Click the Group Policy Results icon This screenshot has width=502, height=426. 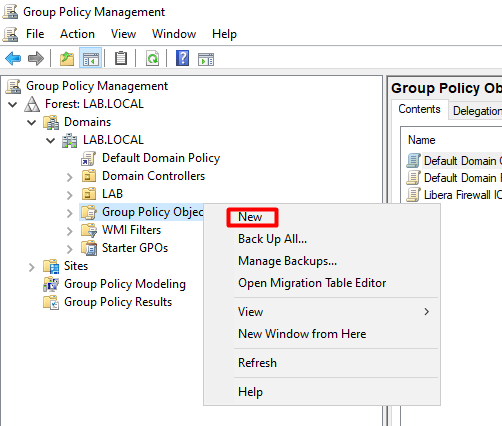pyautogui.click(x=51, y=302)
